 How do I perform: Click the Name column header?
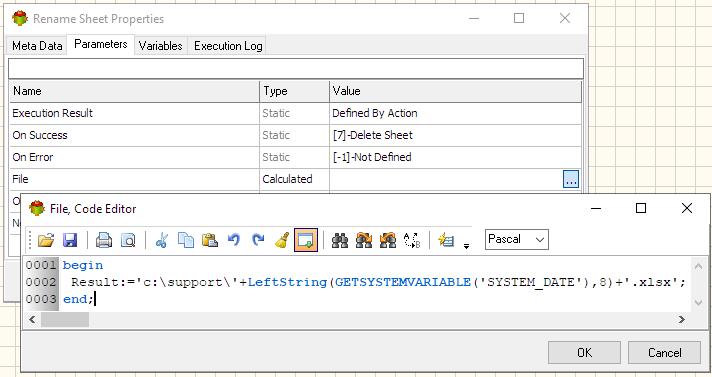(x=134, y=91)
